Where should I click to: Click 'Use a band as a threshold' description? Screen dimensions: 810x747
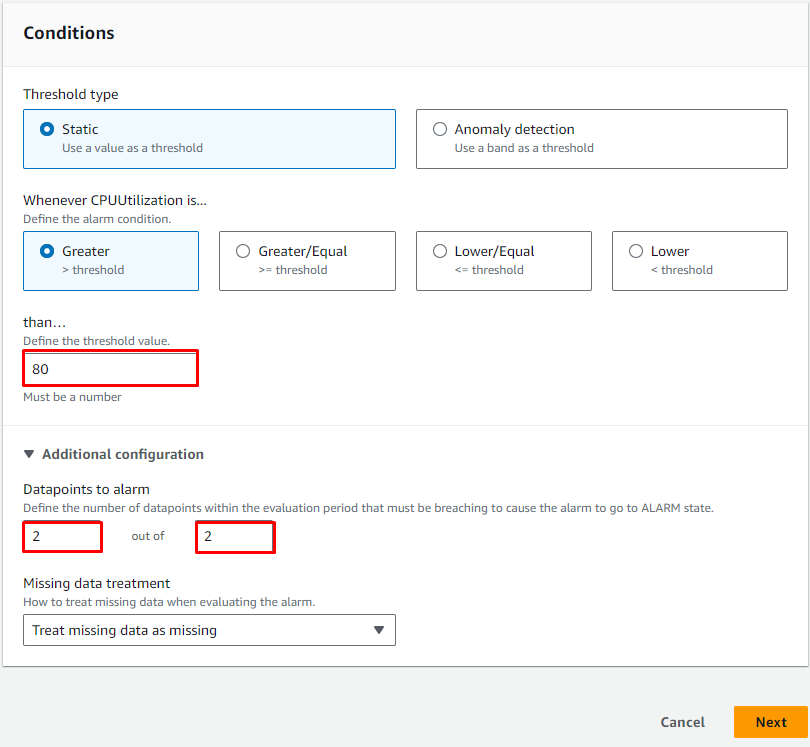click(x=524, y=148)
